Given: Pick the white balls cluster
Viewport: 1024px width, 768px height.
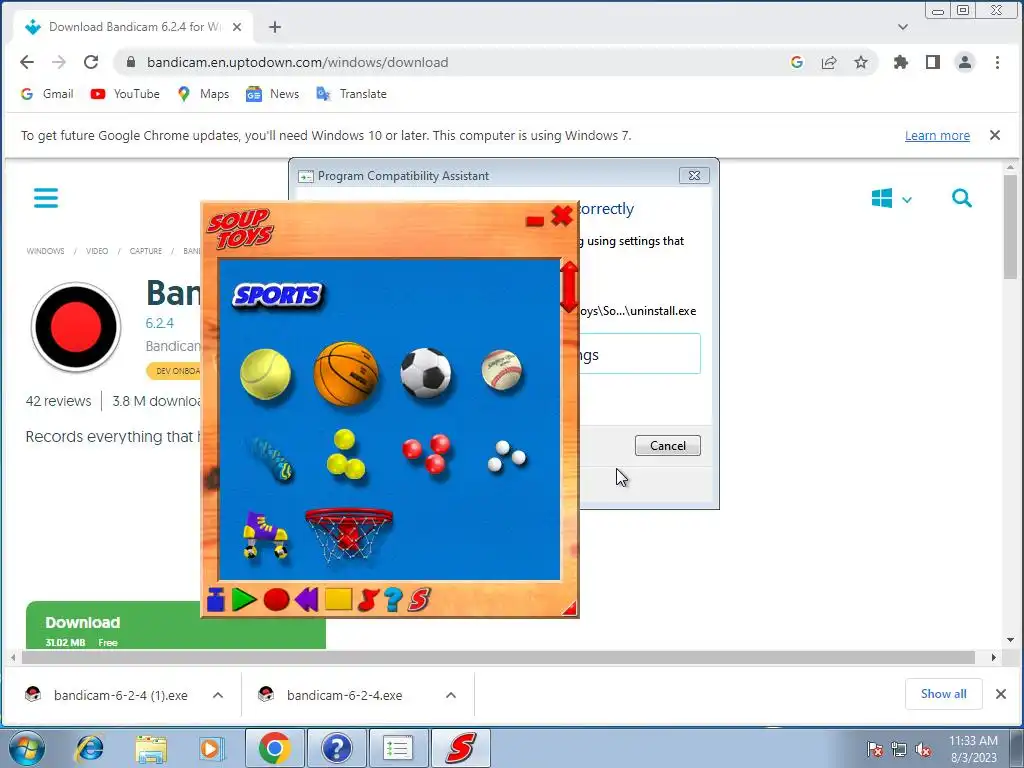Looking at the screenshot, I should (507, 456).
